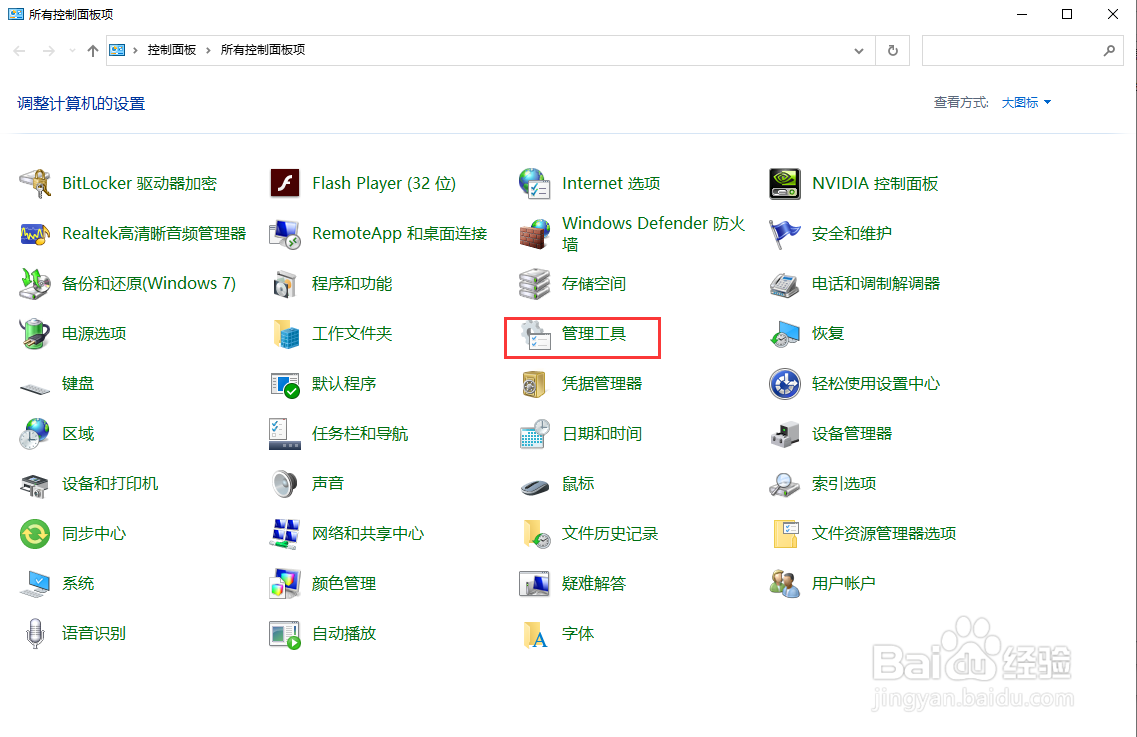1137x737 pixels.
Task: Open 语音识别 microphone icon
Action: pos(35,634)
